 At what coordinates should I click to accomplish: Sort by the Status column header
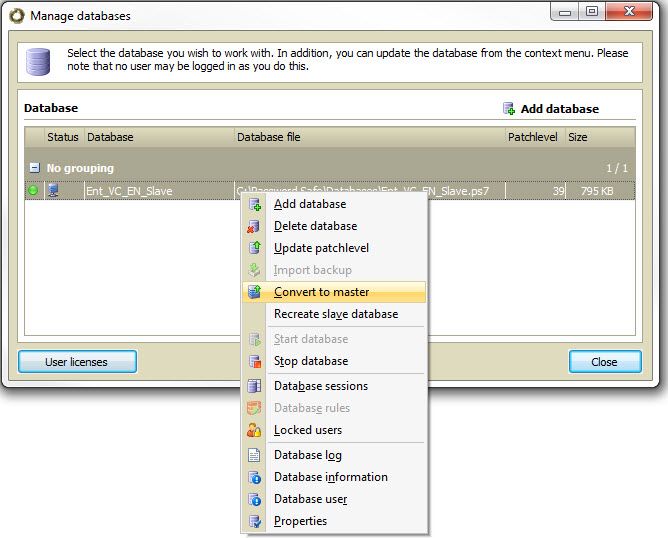point(63,137)
